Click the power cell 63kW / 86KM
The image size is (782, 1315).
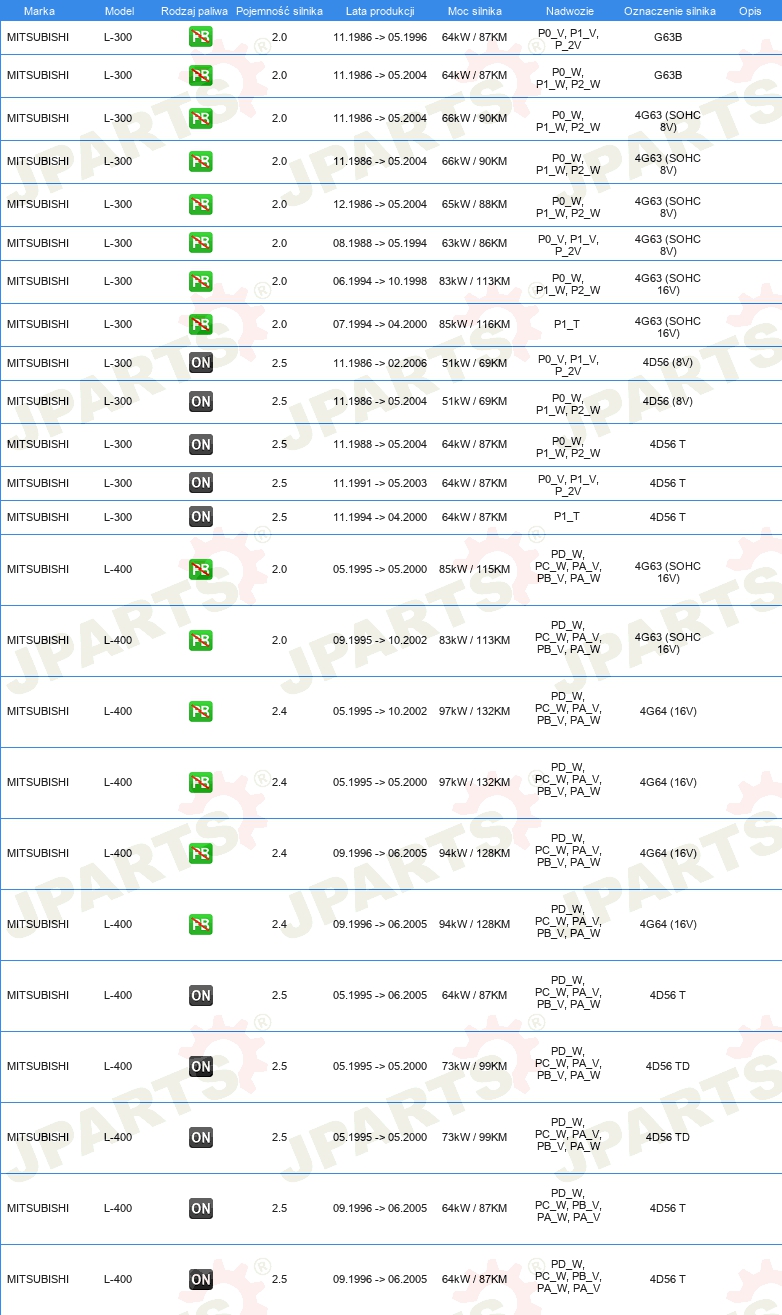click(474, 243)
